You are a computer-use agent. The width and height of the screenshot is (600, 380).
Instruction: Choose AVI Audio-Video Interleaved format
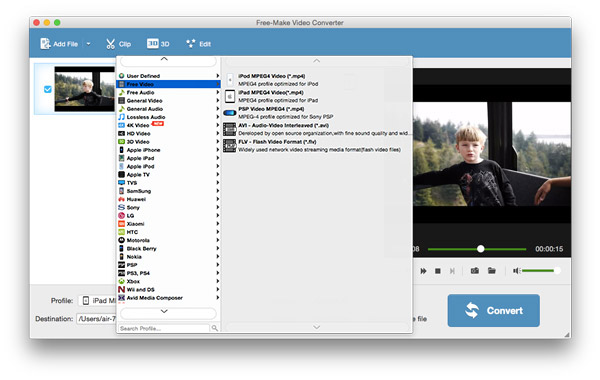317,129
